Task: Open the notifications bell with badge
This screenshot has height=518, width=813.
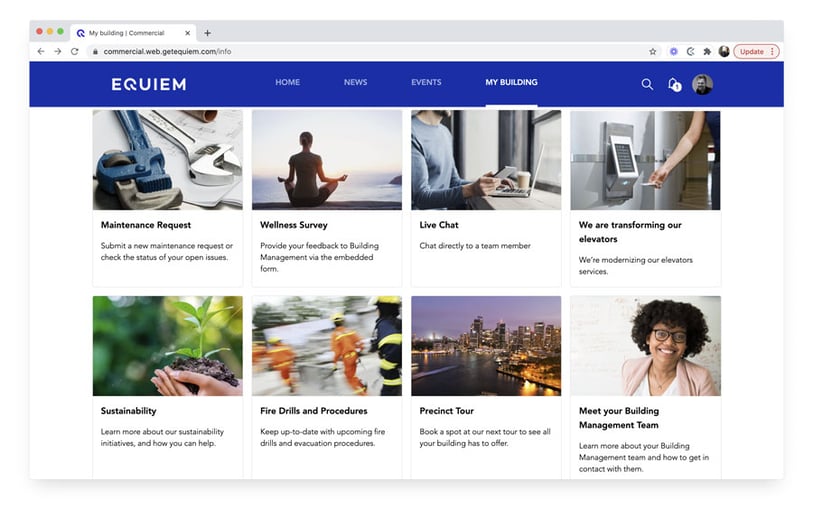Action: [x=674, y=84]
